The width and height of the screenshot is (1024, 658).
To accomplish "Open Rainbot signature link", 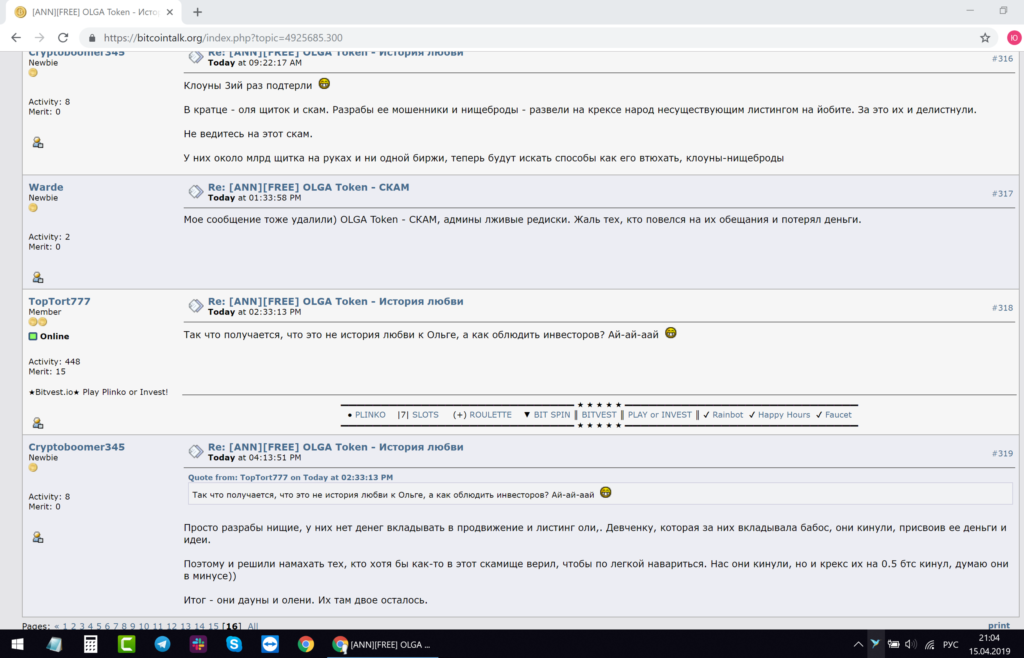I will click(x=728, y=415).
